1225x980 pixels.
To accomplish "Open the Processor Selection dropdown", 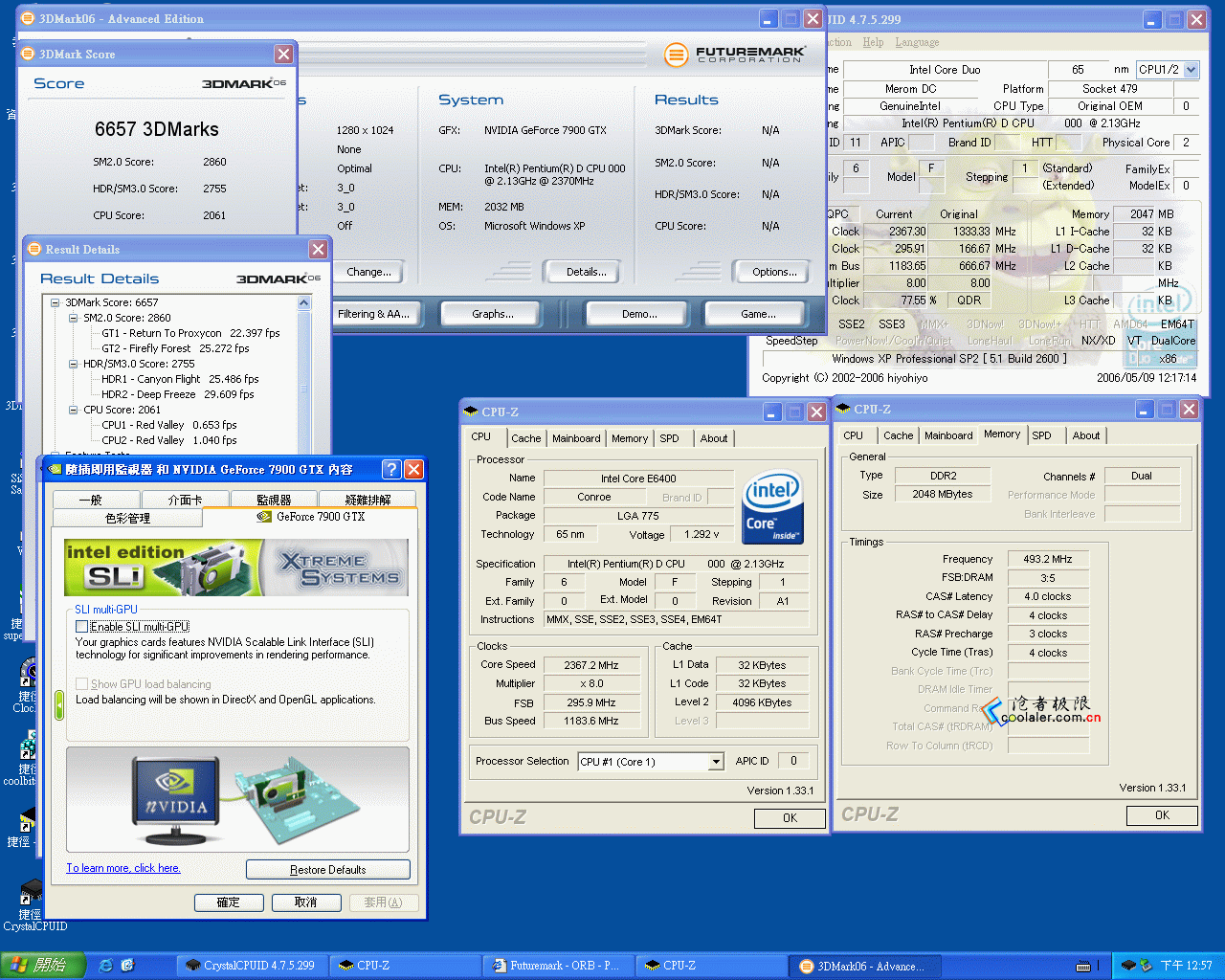I will (715, 762).
